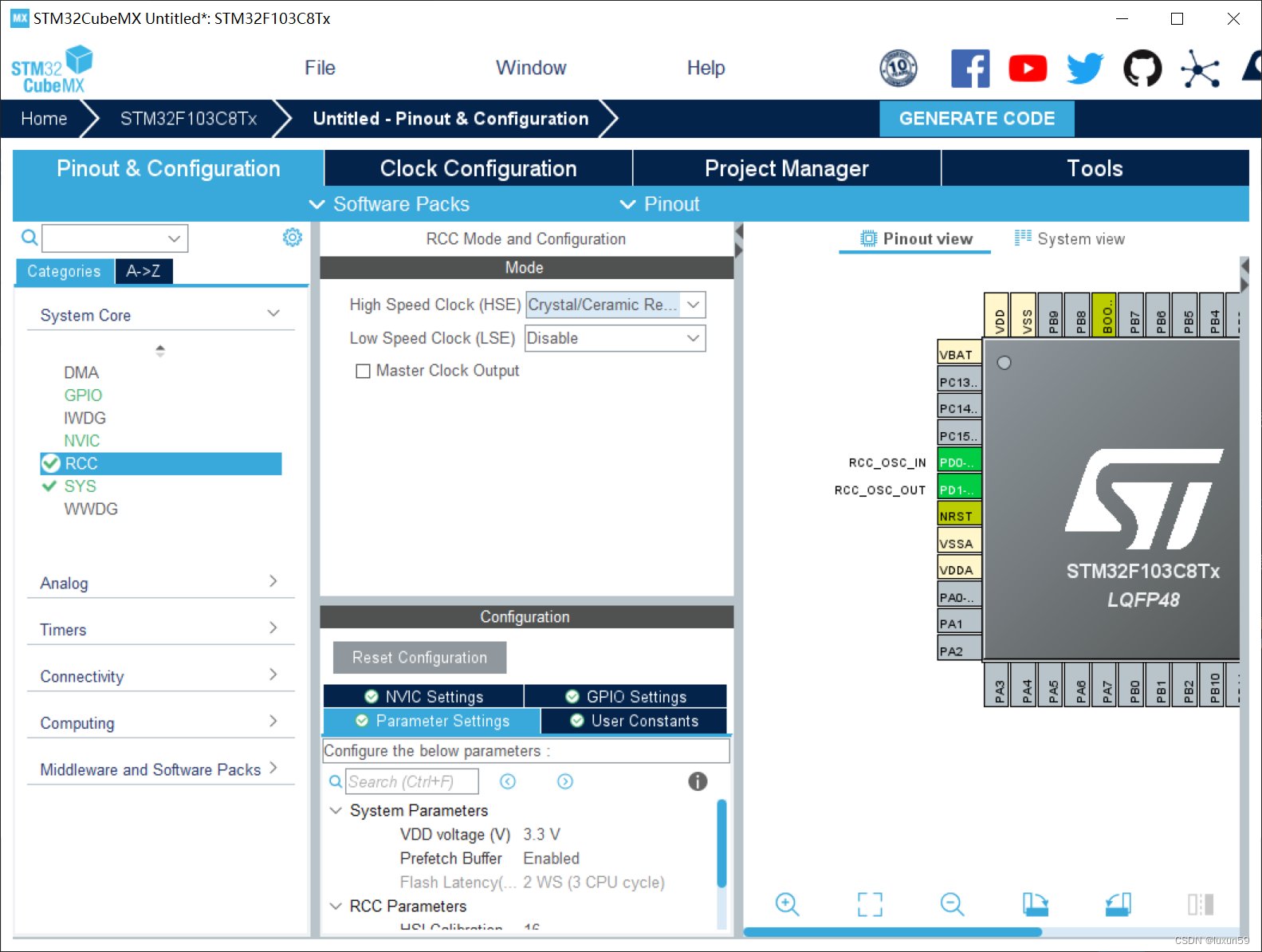Open the Facebook link icon
The image size is (1262, 952).
coord(970,69)
